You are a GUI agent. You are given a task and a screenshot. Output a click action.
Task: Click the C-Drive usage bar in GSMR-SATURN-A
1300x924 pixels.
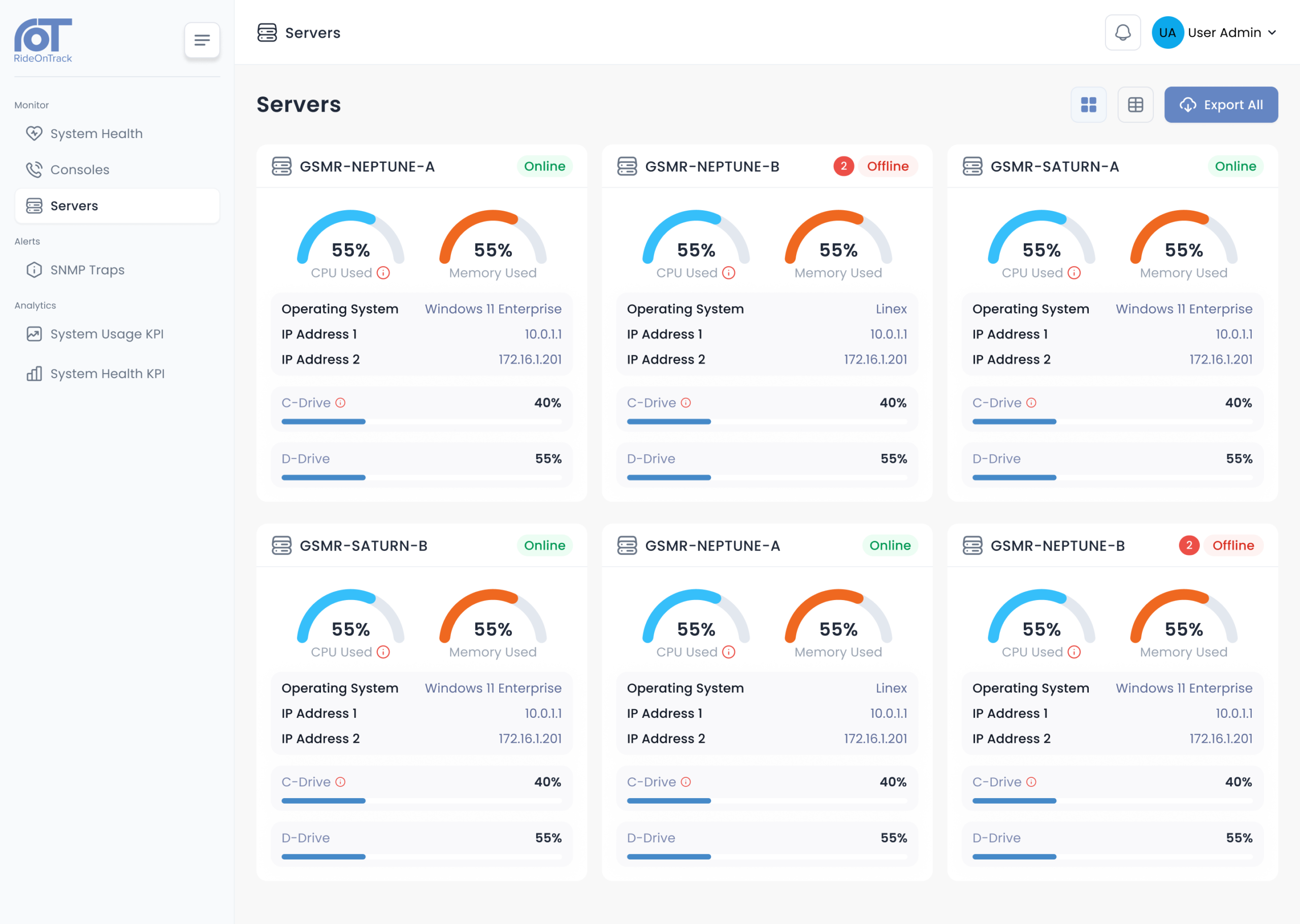[1112, 421]
